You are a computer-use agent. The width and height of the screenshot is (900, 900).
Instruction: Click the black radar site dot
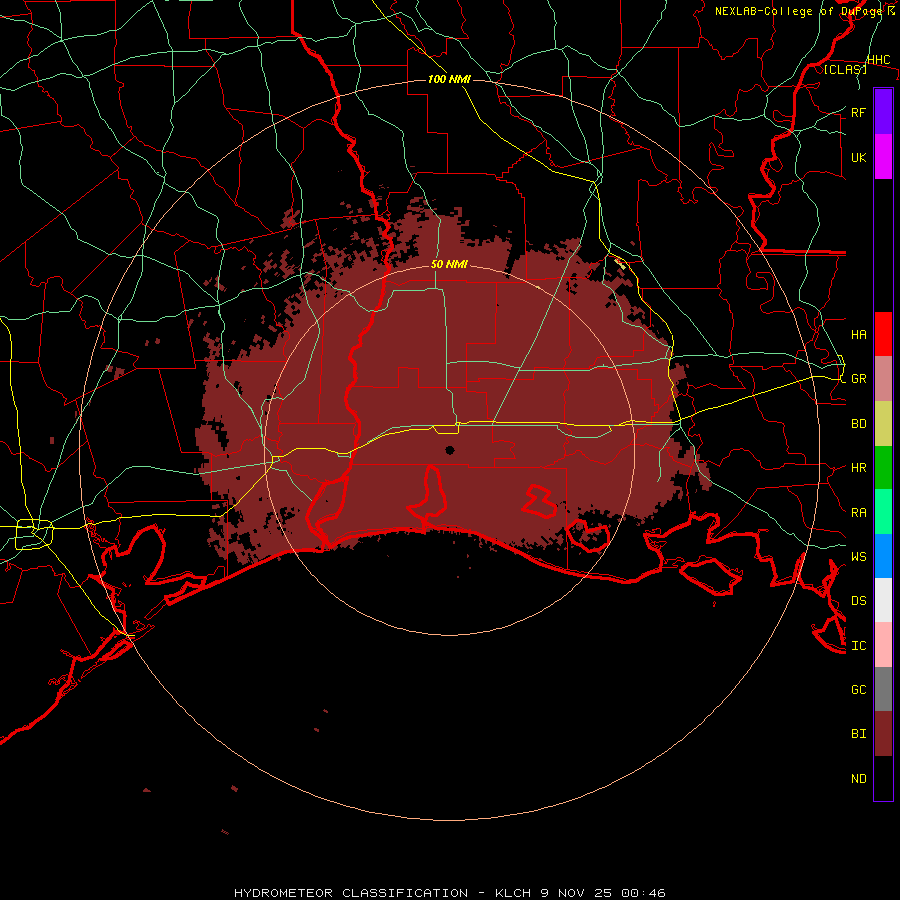[449, 450]
